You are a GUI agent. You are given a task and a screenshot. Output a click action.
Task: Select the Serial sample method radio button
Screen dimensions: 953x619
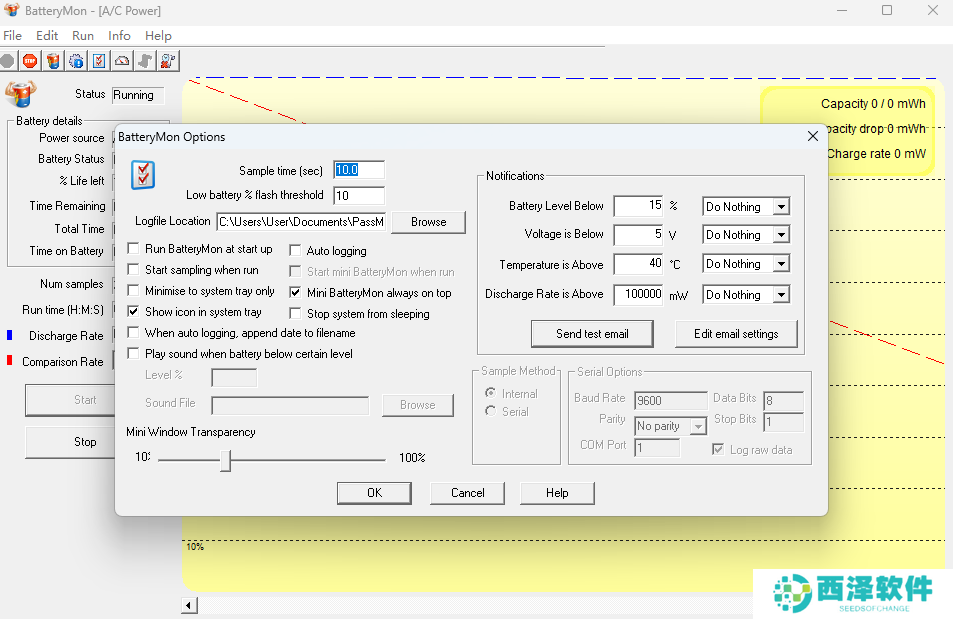point(490,411)
